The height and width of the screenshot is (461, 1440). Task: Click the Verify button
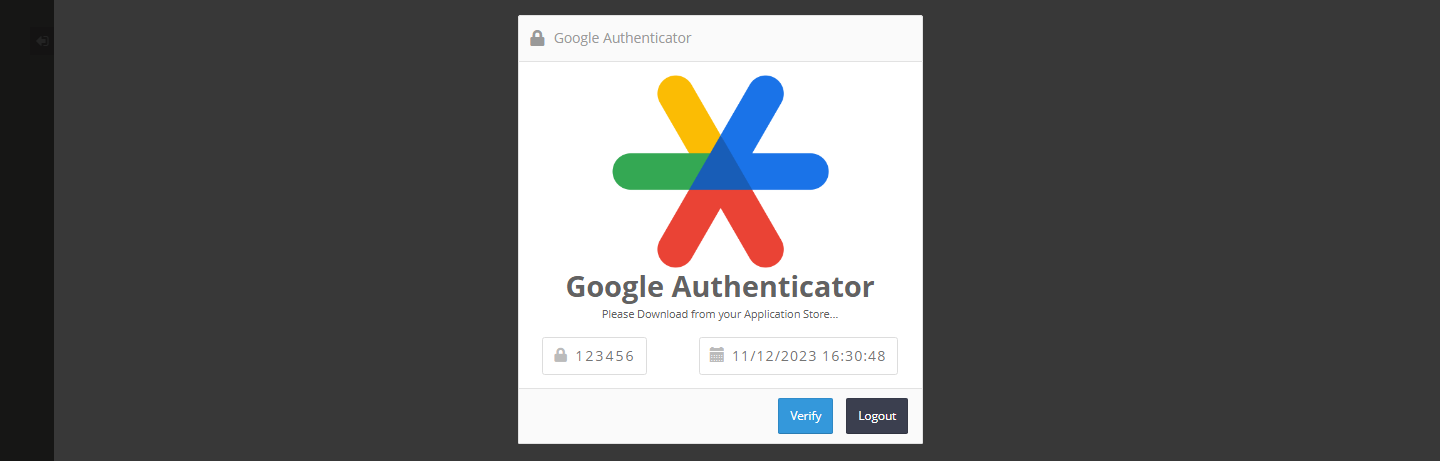pyautogui.click(x=805, y=416)
